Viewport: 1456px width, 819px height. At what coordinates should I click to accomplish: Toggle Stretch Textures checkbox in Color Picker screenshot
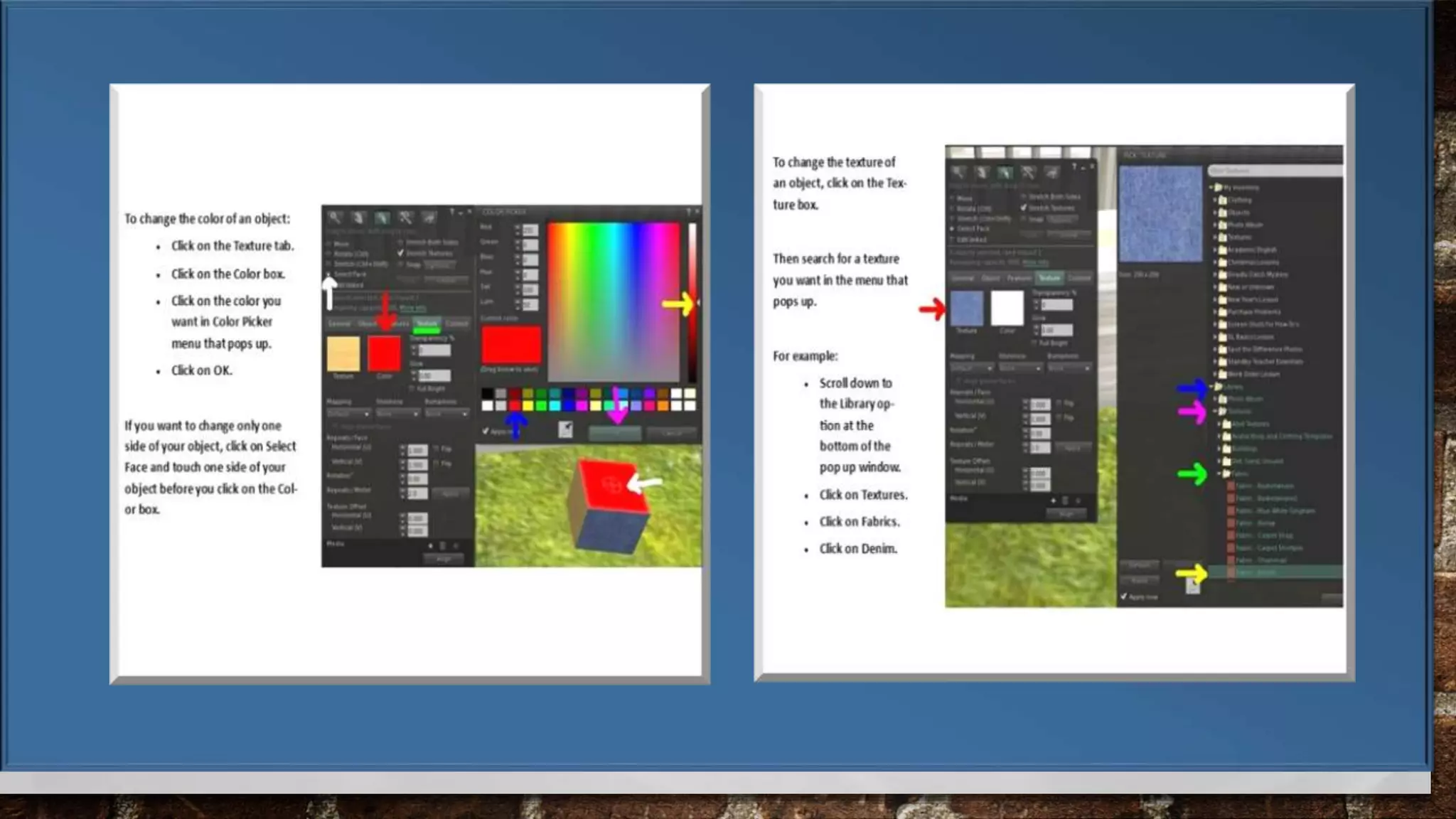coord(400,252)
